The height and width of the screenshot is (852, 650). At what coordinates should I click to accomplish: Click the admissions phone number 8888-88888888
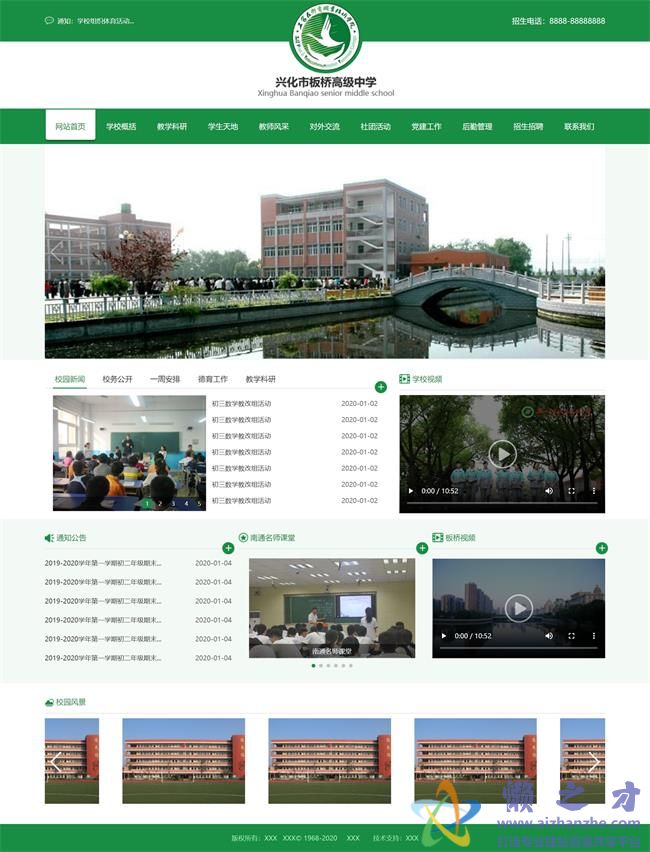coord(577,21)
